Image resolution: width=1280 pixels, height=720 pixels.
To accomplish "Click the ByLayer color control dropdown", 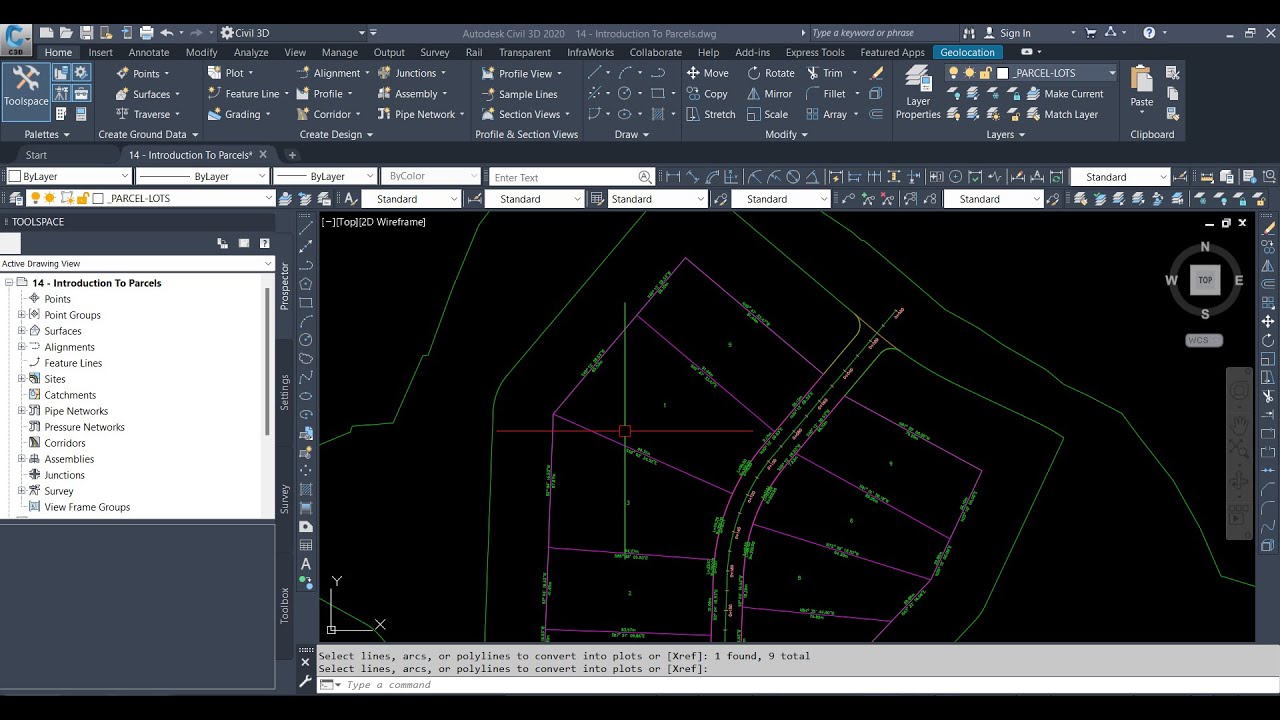I will pos(68,176).
